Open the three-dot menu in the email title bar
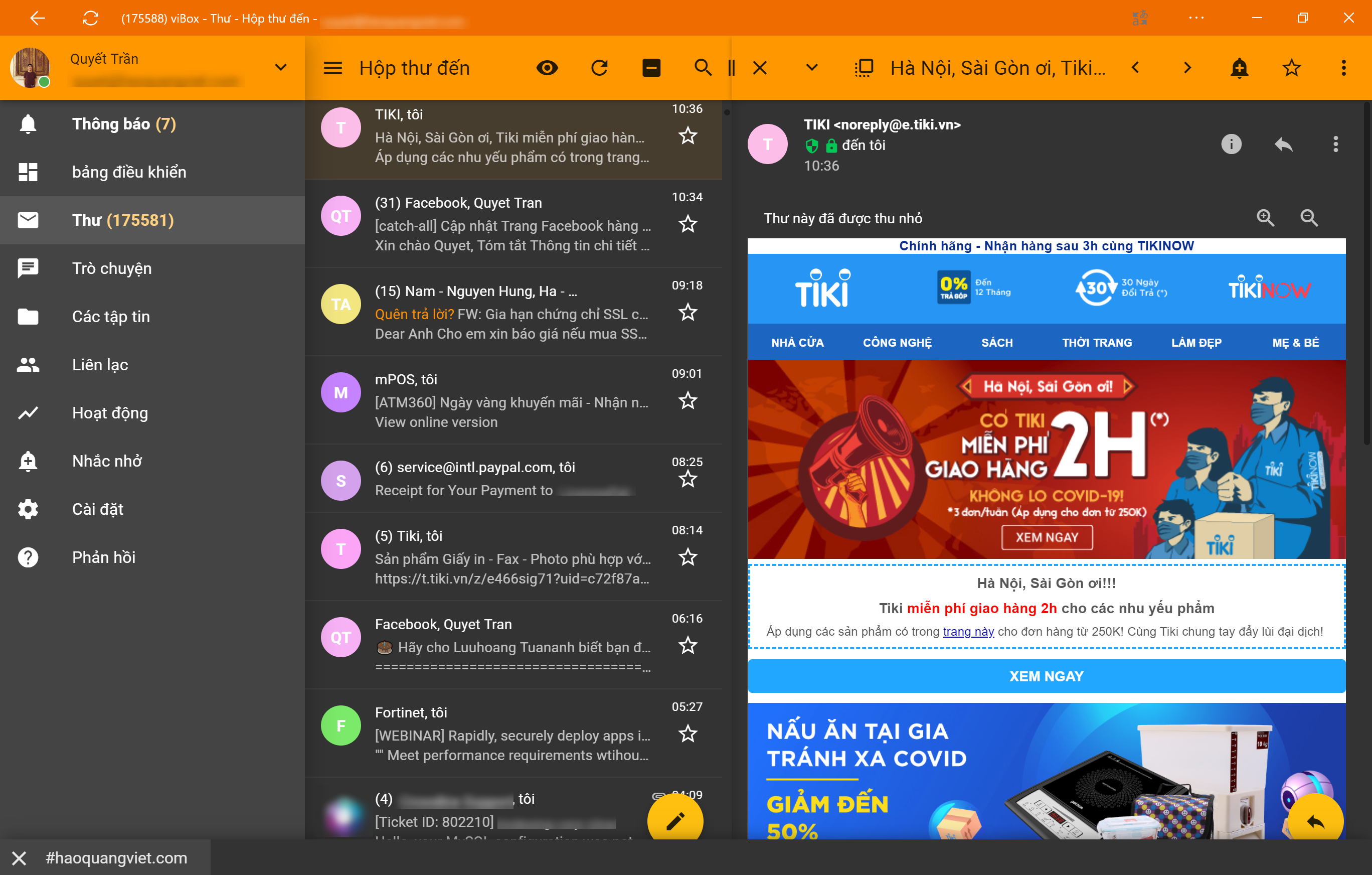 pos(1343,68)
